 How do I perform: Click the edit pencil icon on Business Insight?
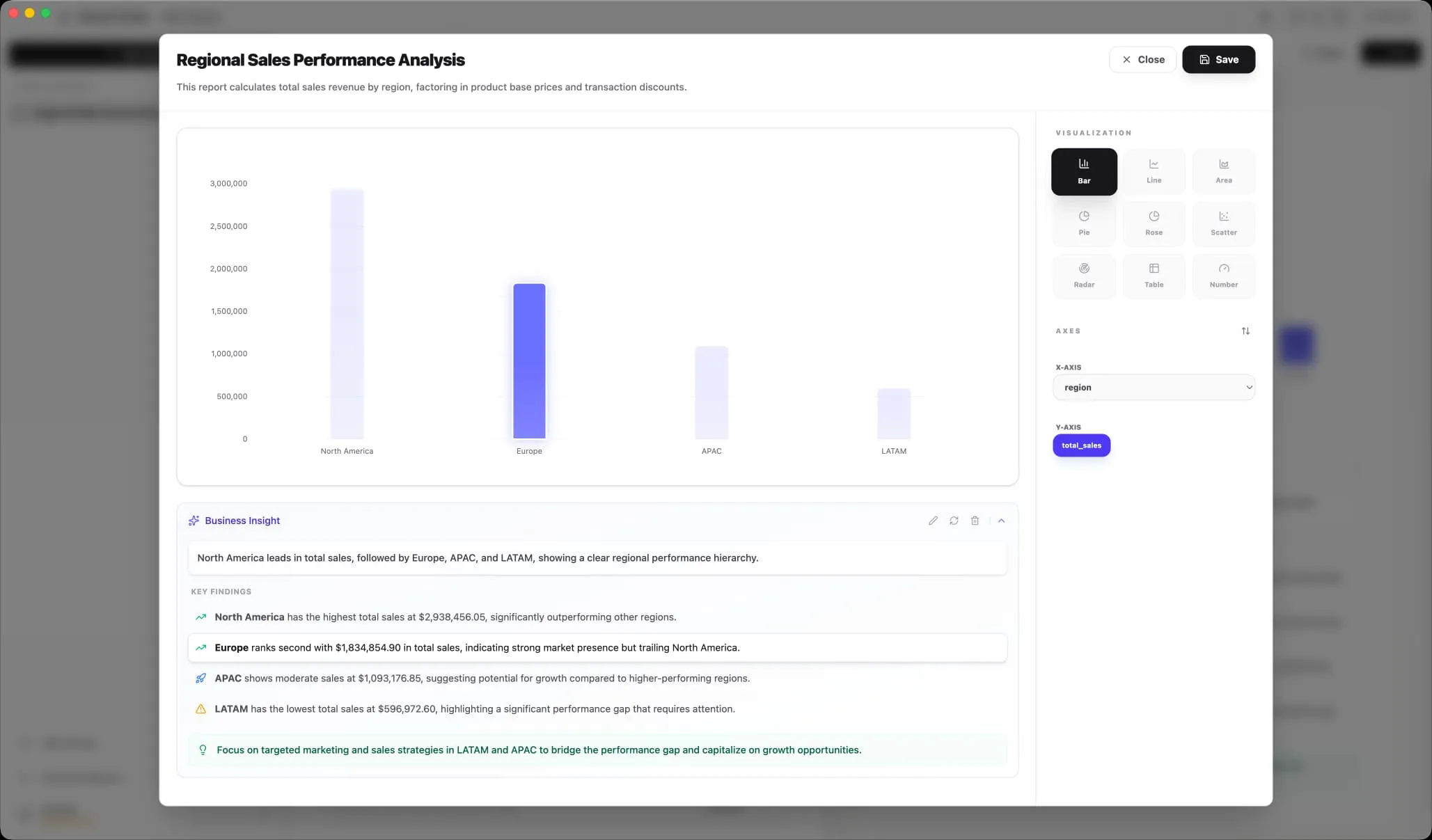(933, 521)
